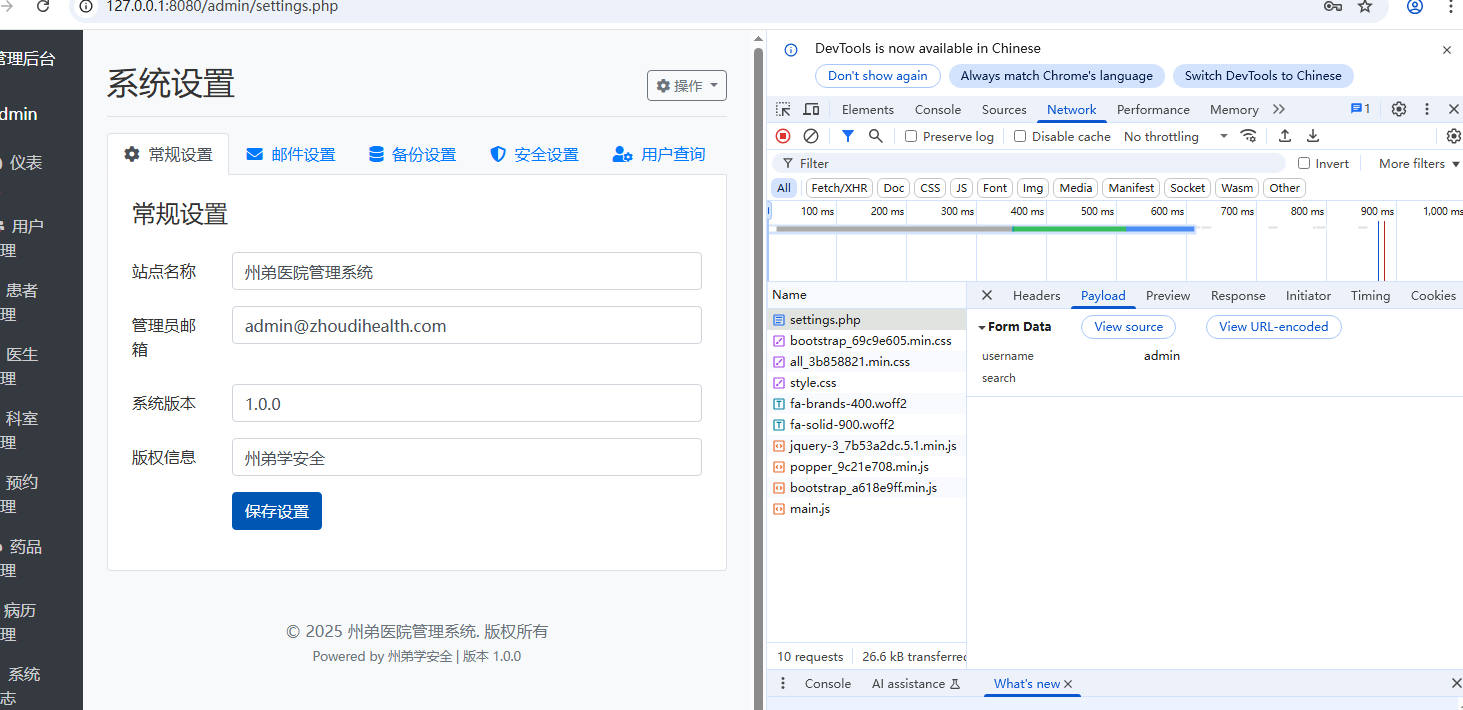Screen dimensions: 1463x710
Task: Stop recording network log
Action: coord(783,136)
